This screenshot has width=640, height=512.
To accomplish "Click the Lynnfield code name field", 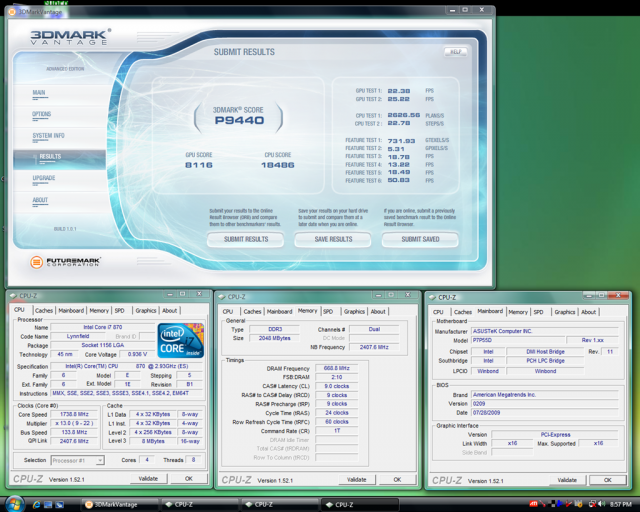I will coord(78,336).
